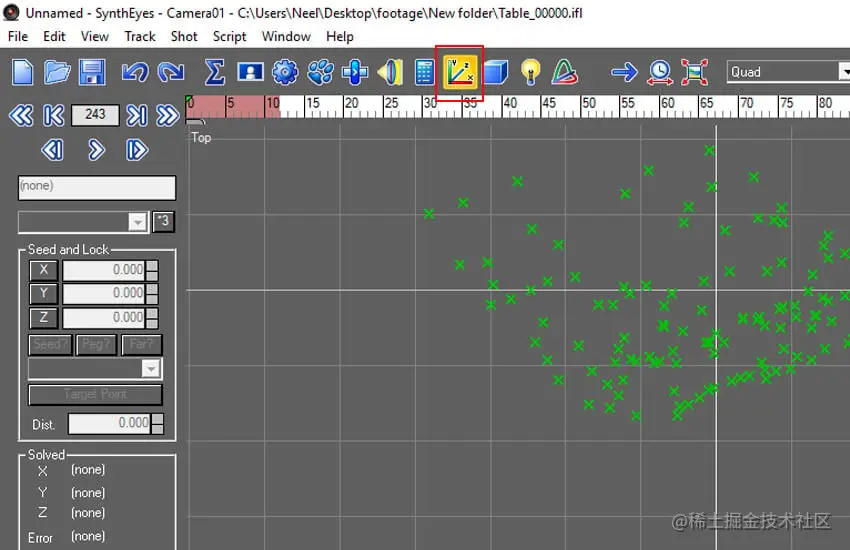Click the Dist. value field

tap(110, 424)
